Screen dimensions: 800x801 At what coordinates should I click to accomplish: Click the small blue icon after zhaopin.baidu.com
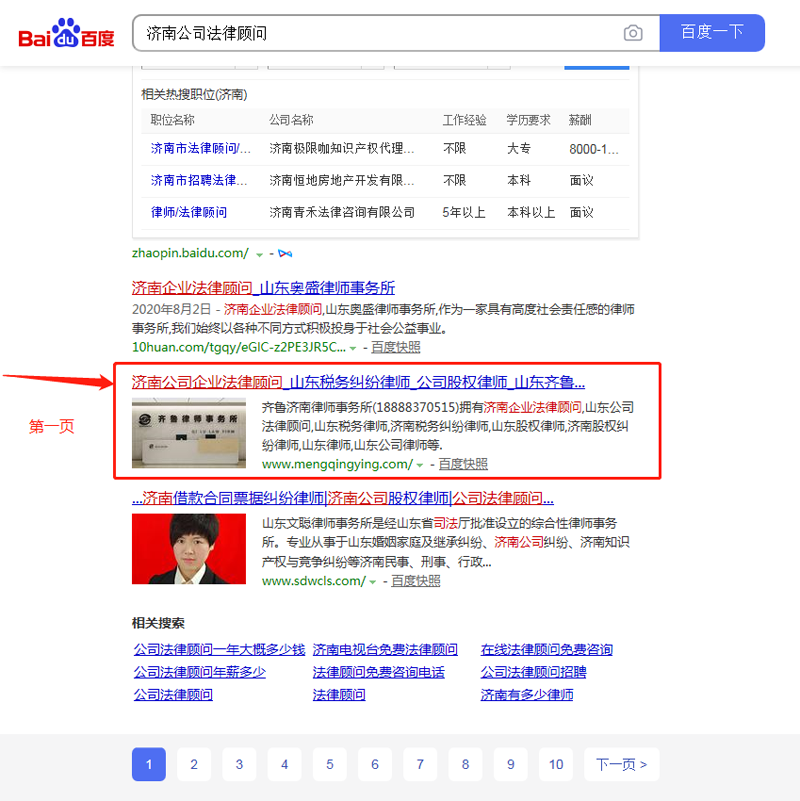pyautogui.click(x=285, y=254)
